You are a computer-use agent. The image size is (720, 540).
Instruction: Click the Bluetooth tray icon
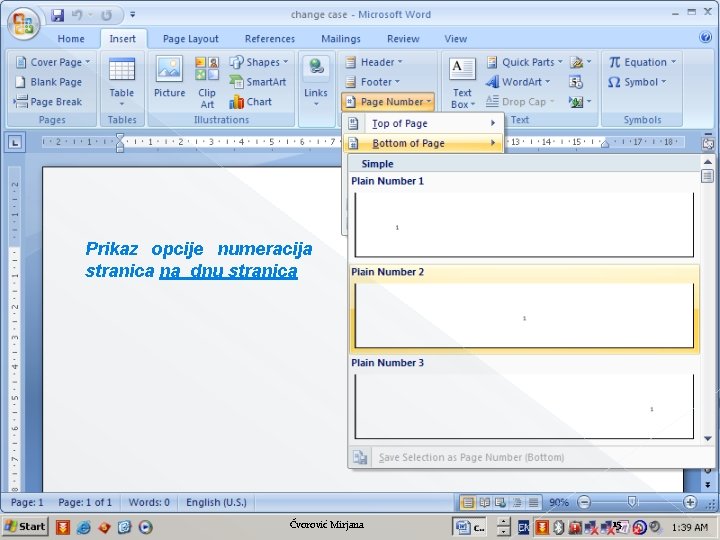coord(558,527)
